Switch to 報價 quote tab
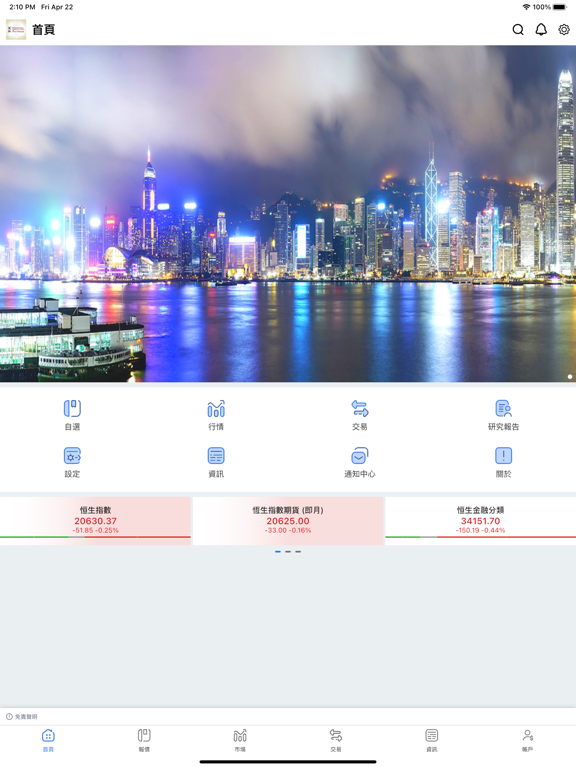This screenshot has width=576, height=768. [144, 740]
